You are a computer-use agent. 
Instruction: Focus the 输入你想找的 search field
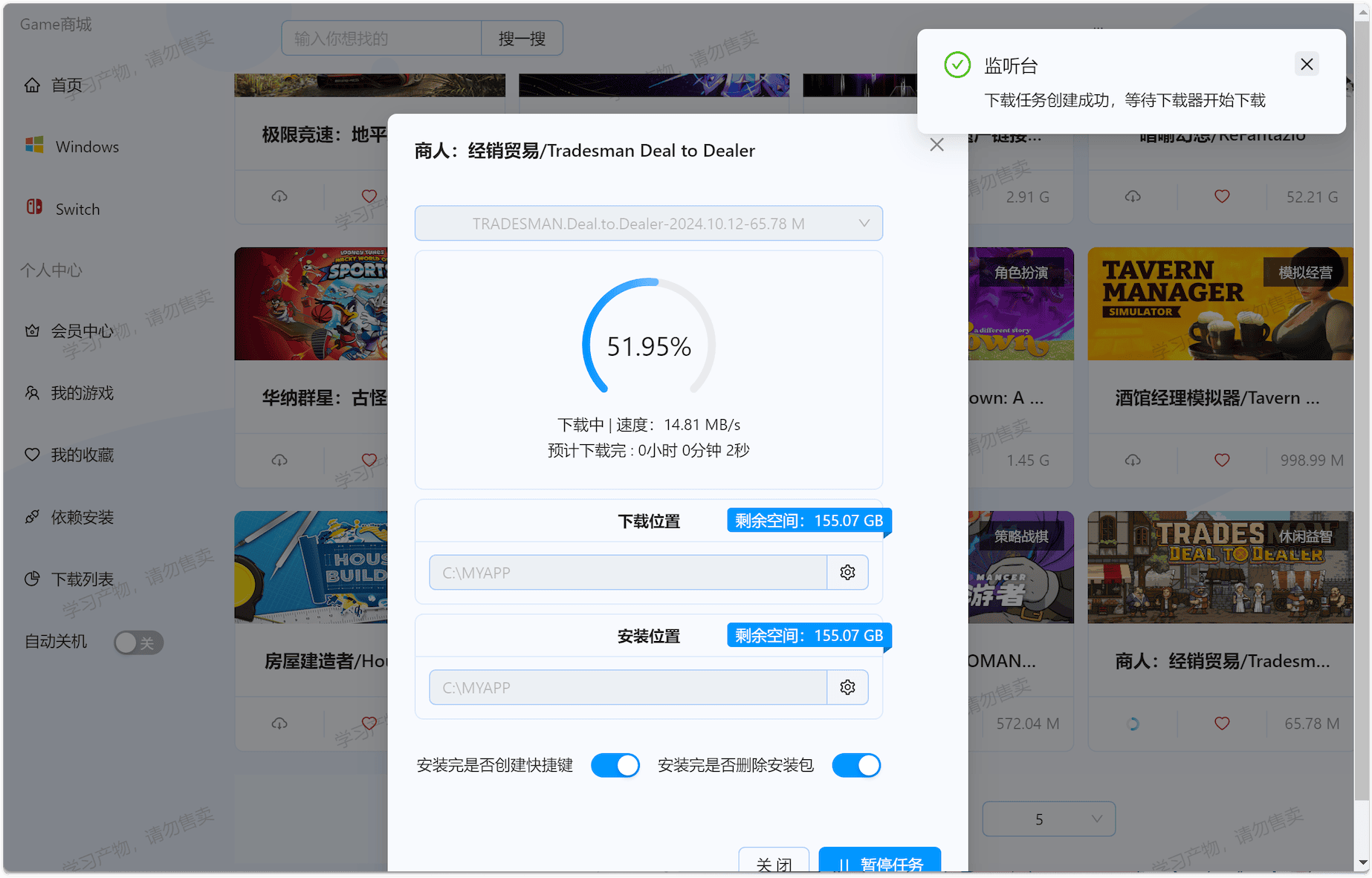(x=381, y=39)
